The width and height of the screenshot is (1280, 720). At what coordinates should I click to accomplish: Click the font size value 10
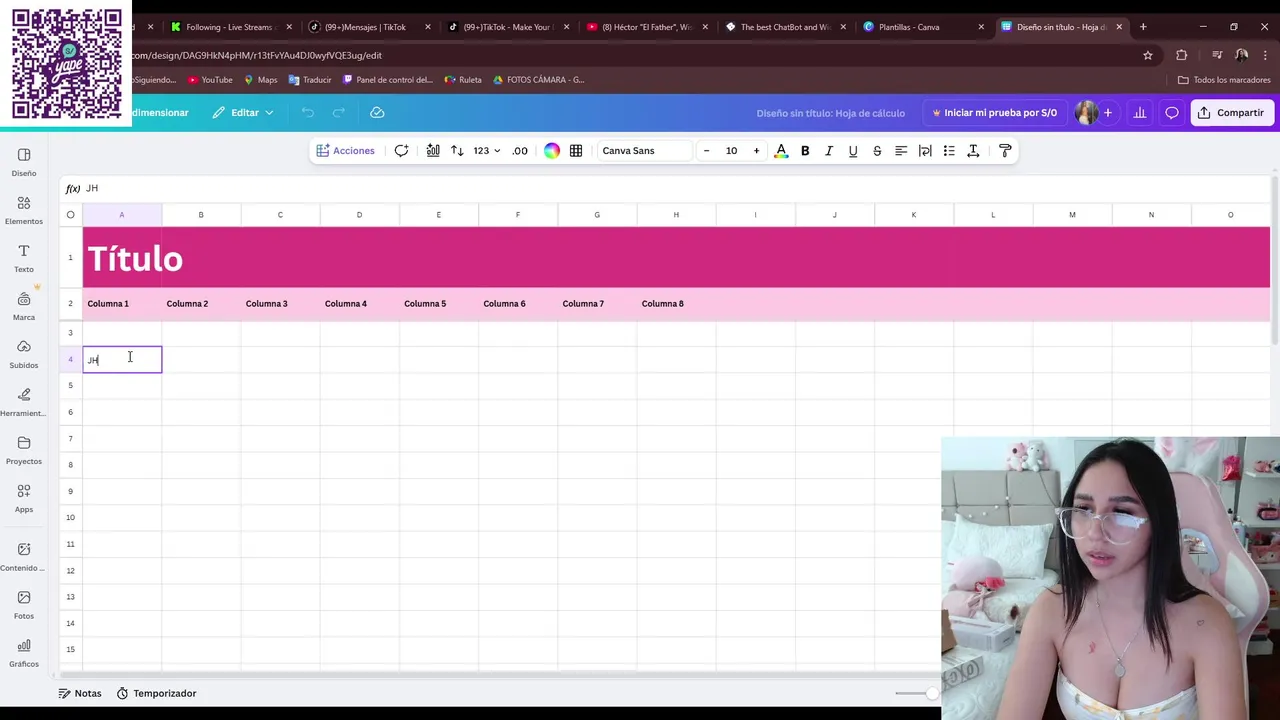click(x=731, y=151)
